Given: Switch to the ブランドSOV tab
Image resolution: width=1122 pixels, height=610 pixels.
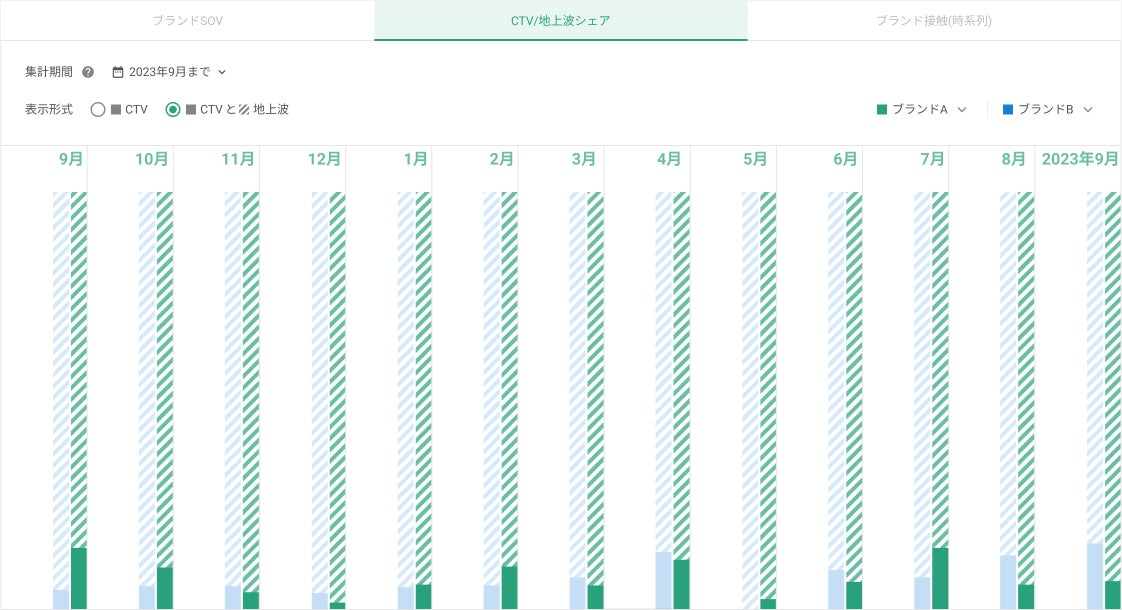Looking at the screenshot, I should 188,20.
